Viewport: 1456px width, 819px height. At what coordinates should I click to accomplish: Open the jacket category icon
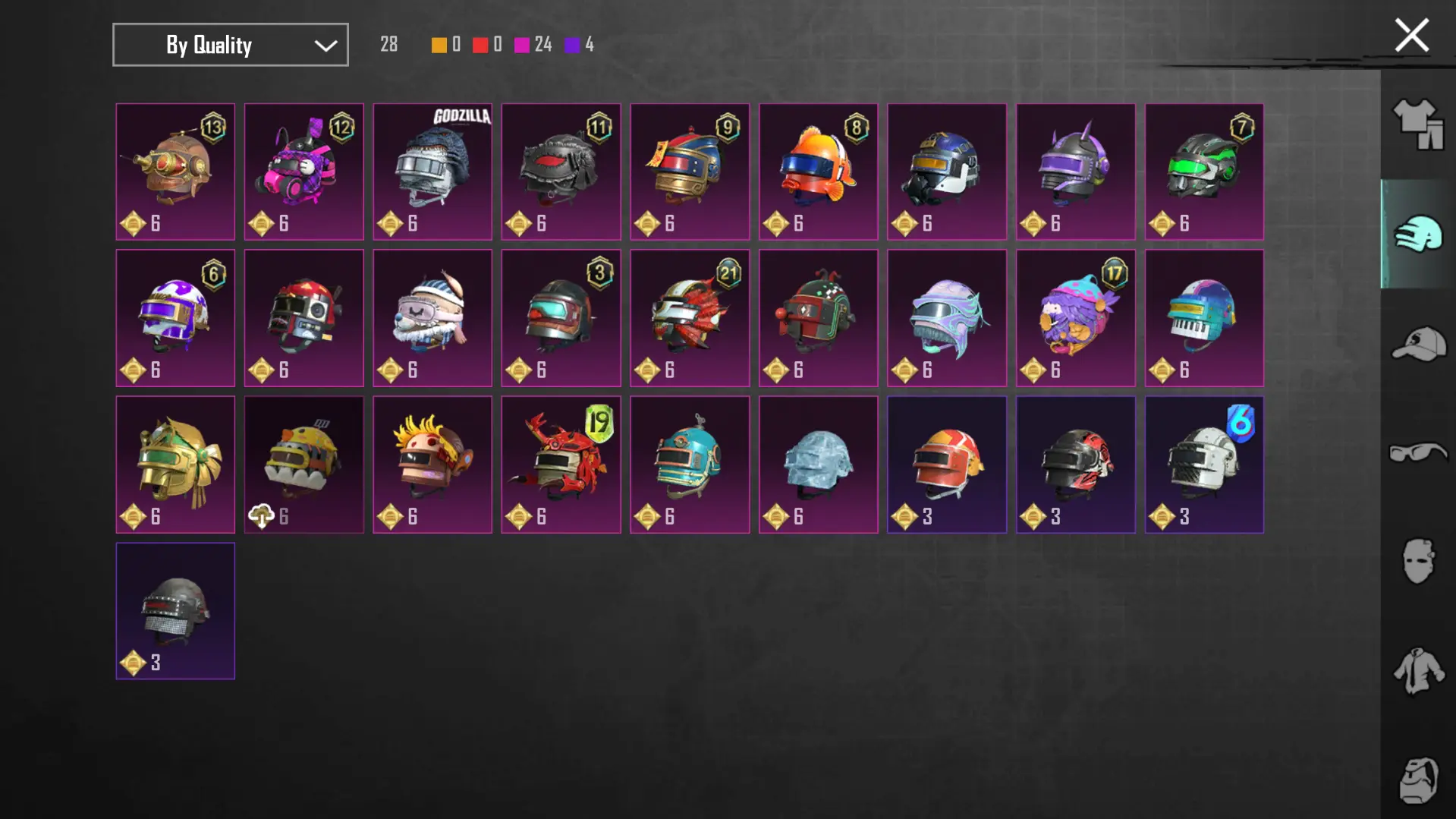click(1418, 671)
